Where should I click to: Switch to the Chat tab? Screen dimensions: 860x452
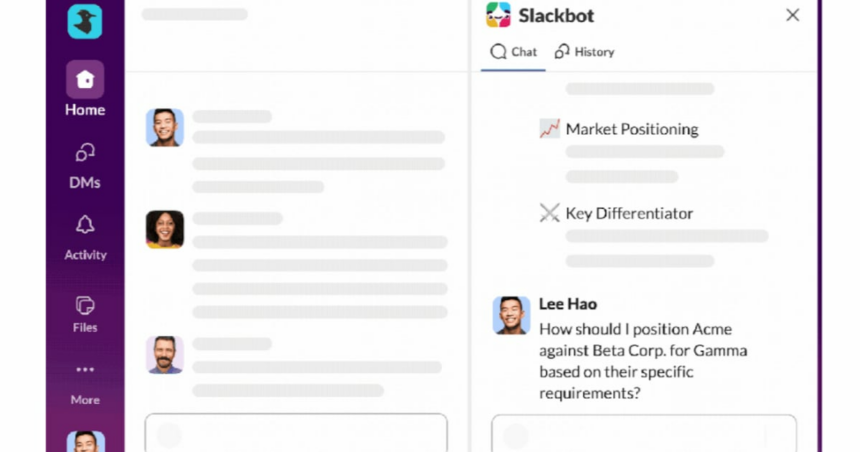tap(513, 52)
